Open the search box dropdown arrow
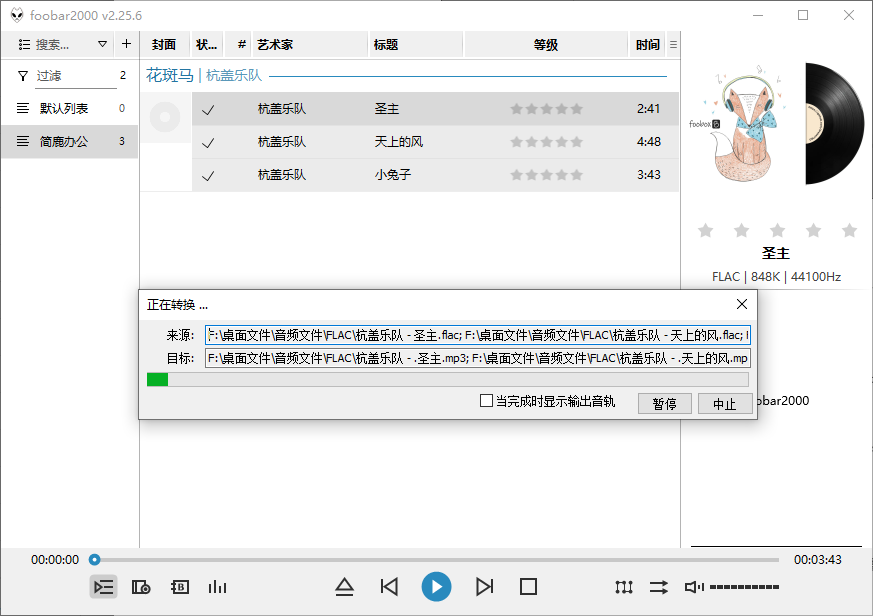Screen dimensions: 873x616 tap(103, 44)
